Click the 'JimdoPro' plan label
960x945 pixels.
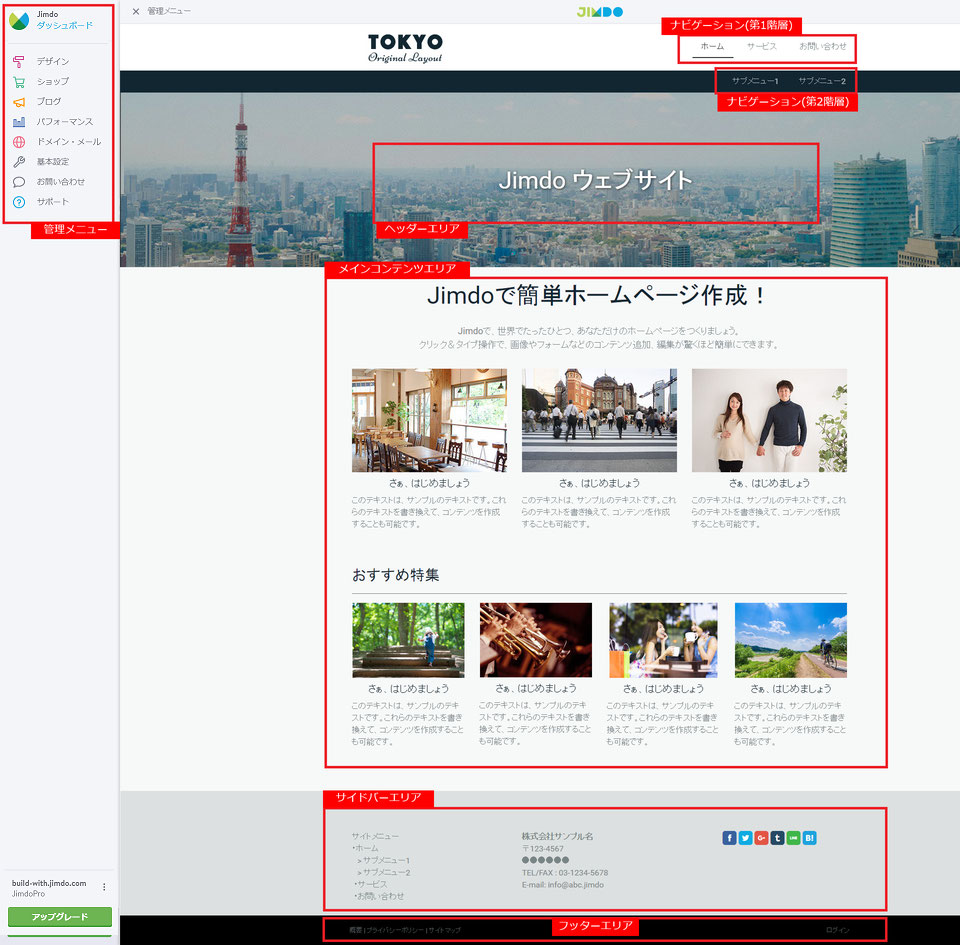point(28,894)
